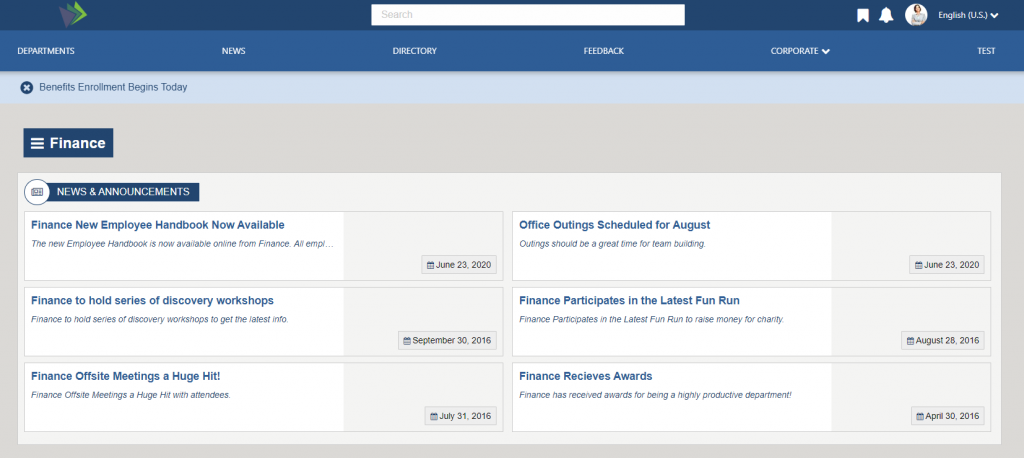
Task: Click the calendar icon next to September 30, 2016
Action: (x=407, y=341)
